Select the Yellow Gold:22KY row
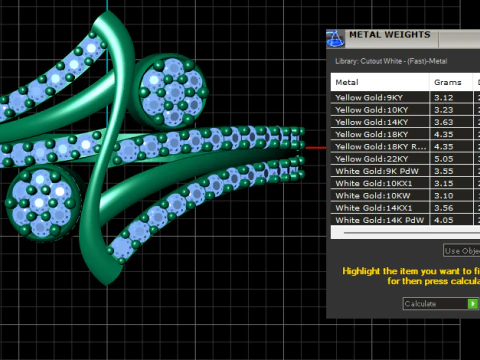The height and width of the screenshot is (360, 480). pos(405,159)
